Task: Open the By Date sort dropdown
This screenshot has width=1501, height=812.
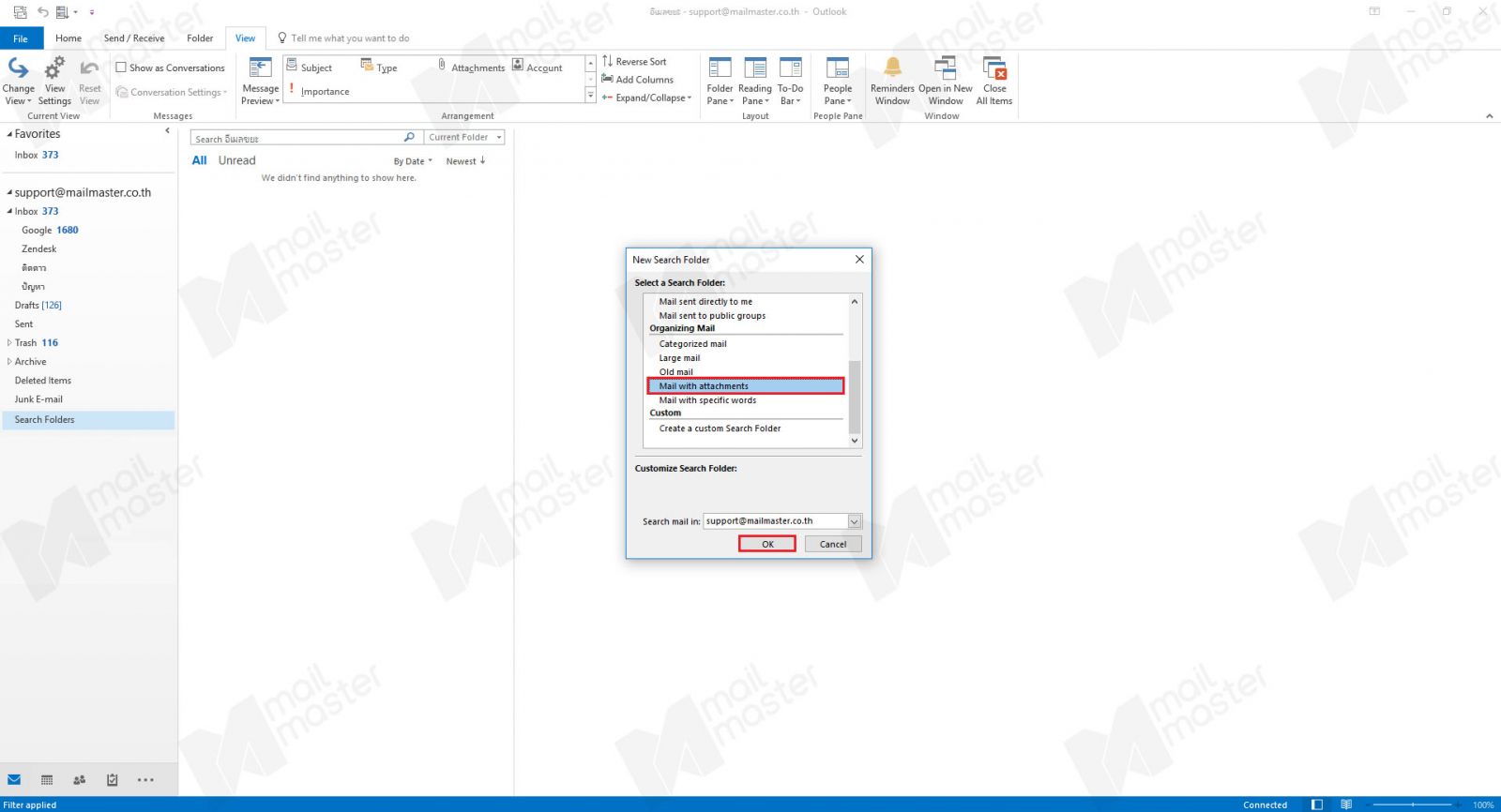Action: [x=413, y=161]
